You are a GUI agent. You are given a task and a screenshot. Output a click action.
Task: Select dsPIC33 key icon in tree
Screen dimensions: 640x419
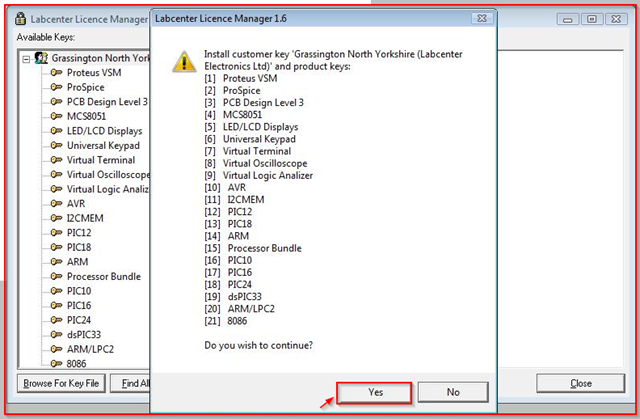click(56, 335)
